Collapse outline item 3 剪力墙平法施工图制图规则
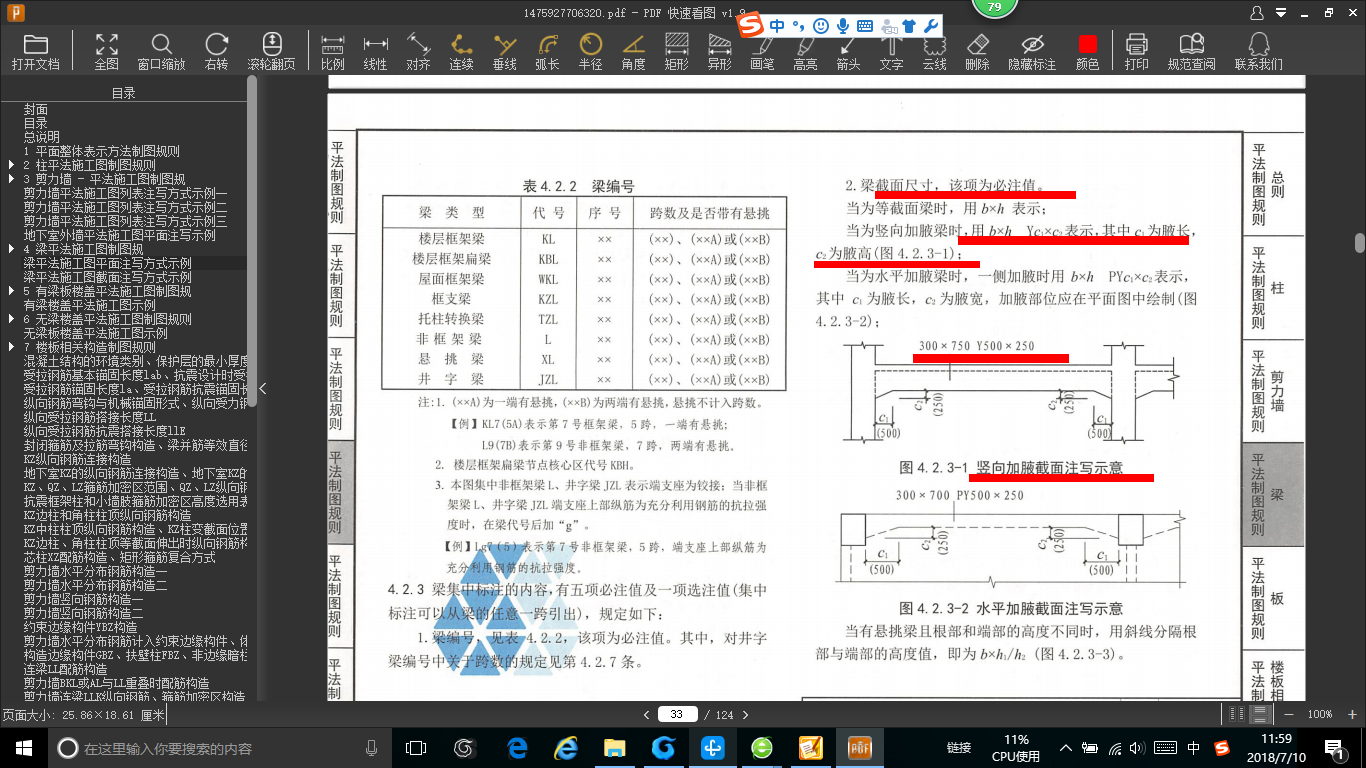 (x=12, y=179)
